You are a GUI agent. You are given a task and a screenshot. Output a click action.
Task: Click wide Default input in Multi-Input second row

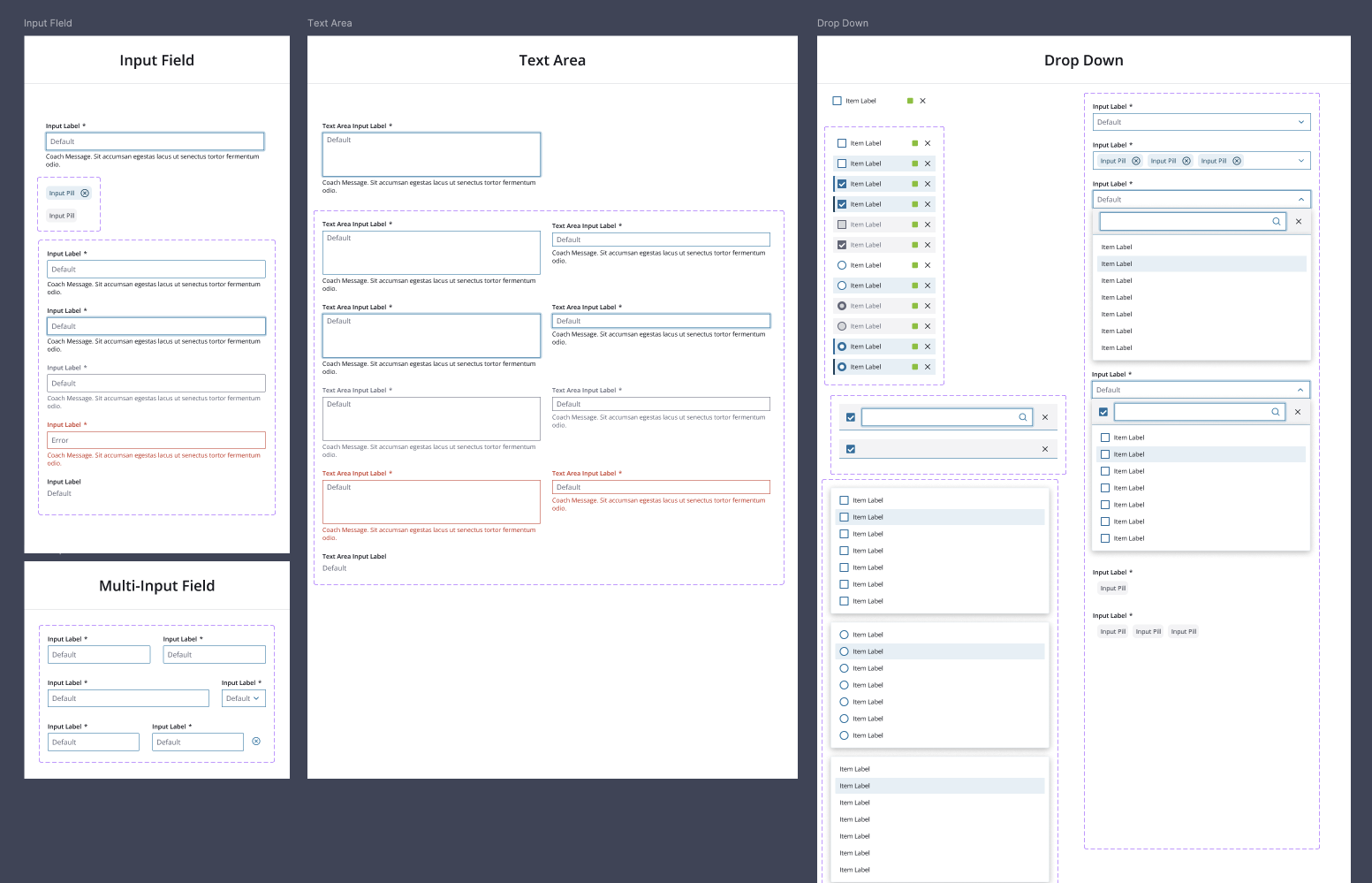[x=128, y=698]
